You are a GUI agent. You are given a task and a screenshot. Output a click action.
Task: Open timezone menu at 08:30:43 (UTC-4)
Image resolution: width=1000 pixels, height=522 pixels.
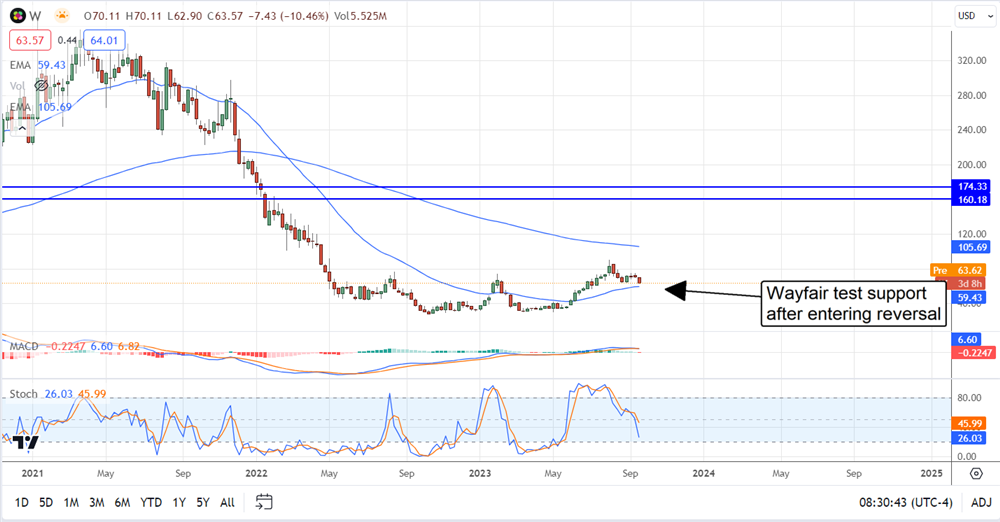(906, 503)
